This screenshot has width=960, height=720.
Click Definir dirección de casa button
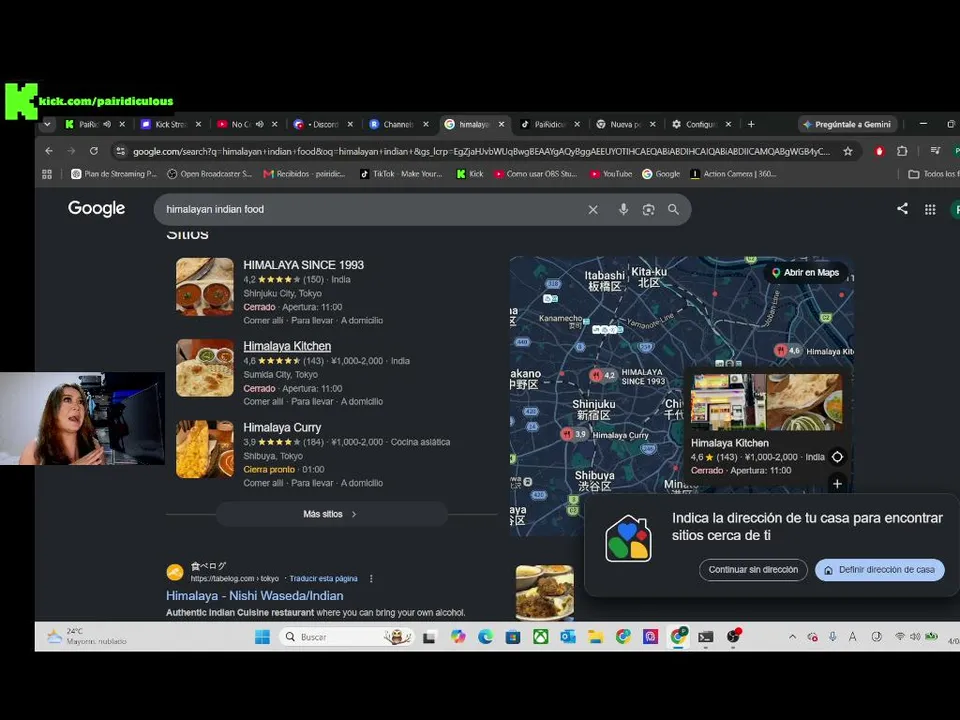click(x=880, y=569)
